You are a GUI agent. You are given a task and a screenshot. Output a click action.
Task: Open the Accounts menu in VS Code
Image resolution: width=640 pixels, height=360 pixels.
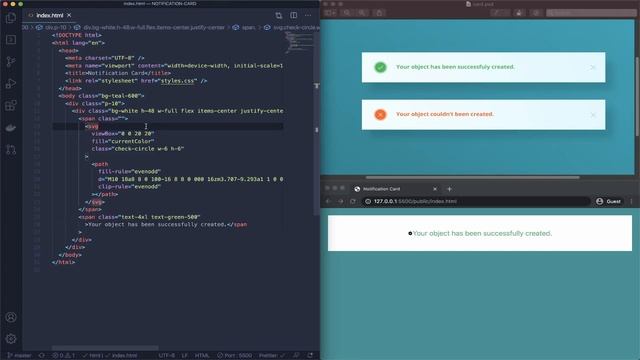tap(11, 317)
